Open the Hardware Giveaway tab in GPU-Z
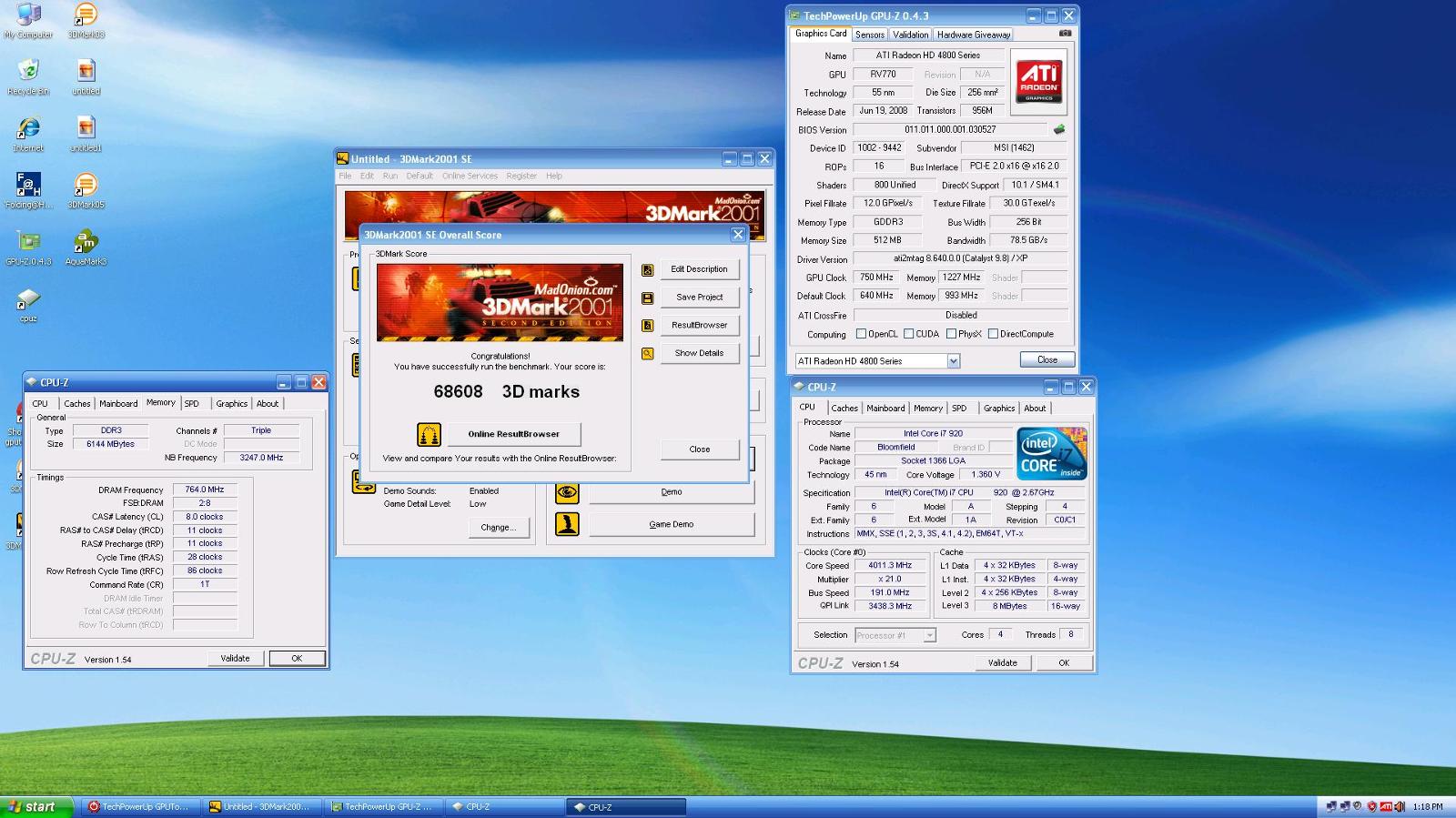 [x=974, y=35]
